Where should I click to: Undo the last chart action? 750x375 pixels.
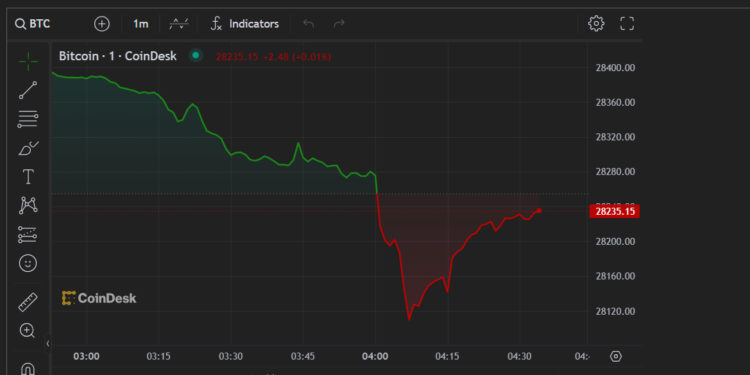coord(309,24)
